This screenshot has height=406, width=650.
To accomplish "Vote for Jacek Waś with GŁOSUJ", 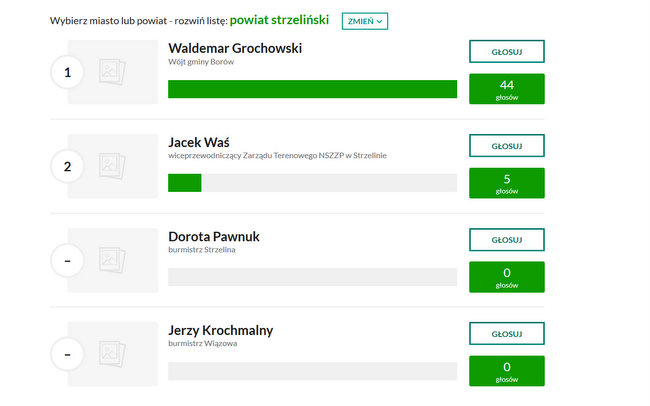I will 507,146.
